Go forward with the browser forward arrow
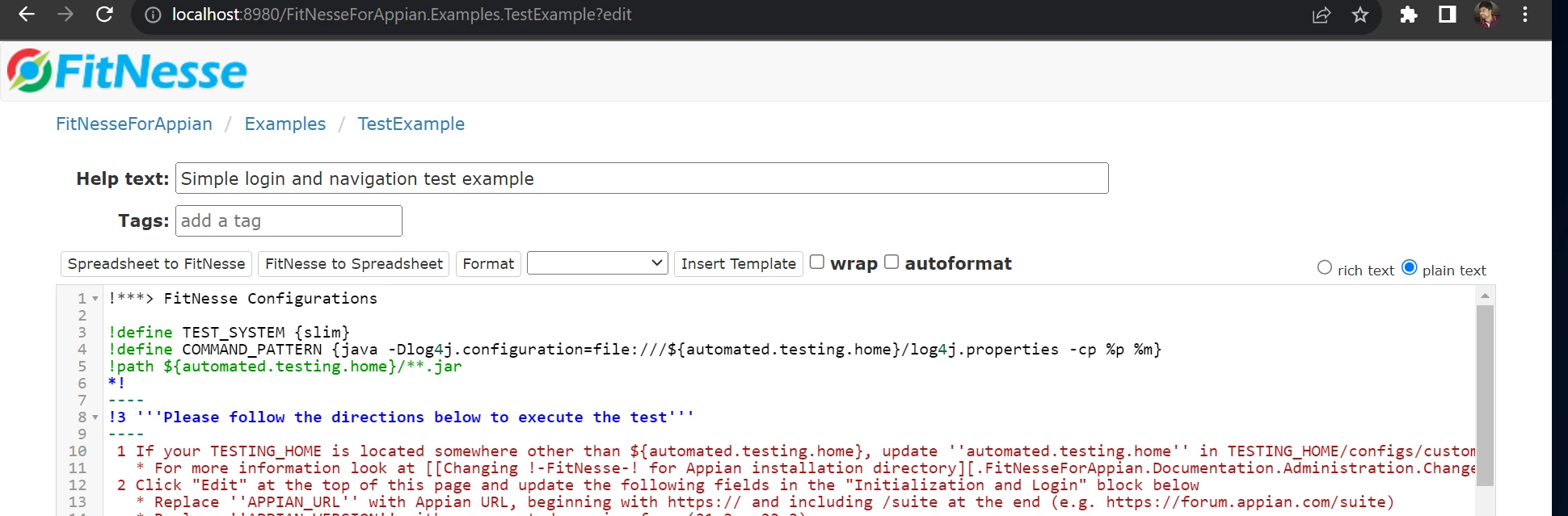 coord(65,15)
